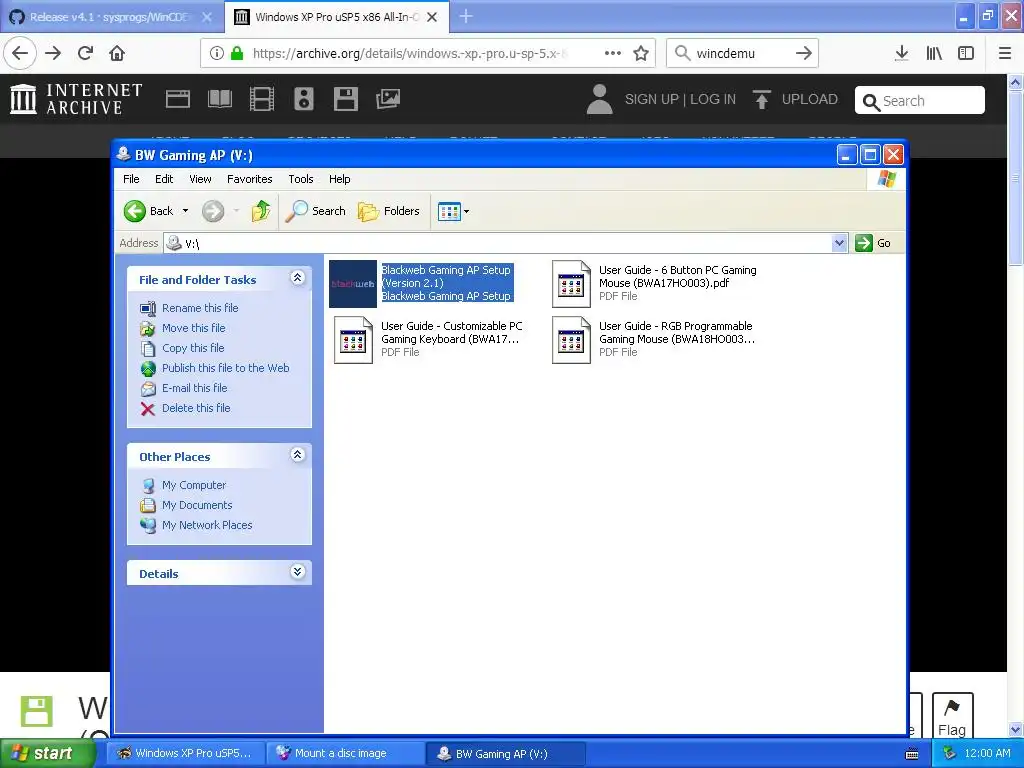
Task: Select the Blackweb Gaming AP Setup icon
Action: tap(353, 284)
